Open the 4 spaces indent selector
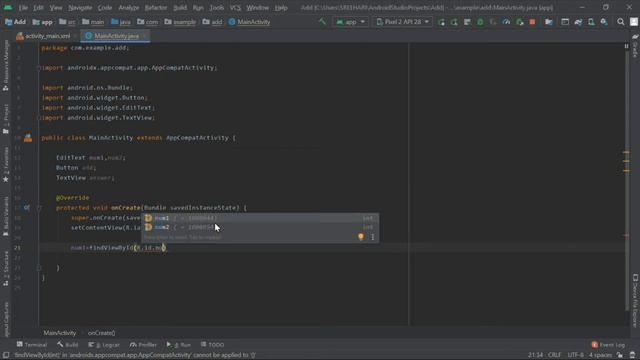640x360 pixels. [600, 355]
